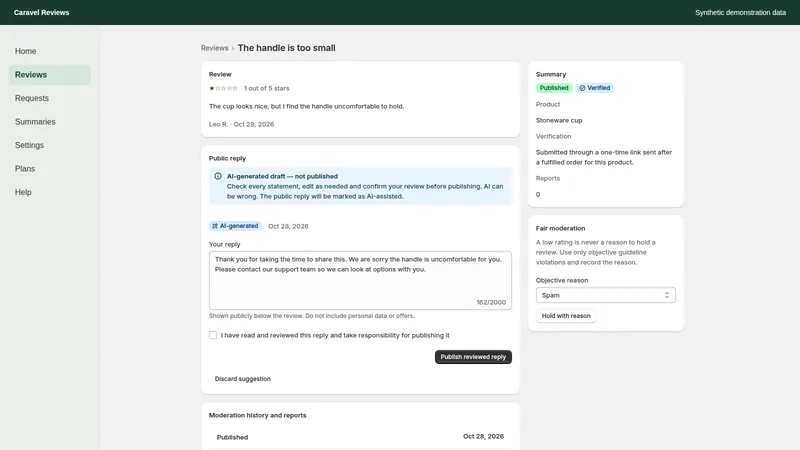
Task: Click the 'Fair moderation' heading
Action: pos(560,228)
